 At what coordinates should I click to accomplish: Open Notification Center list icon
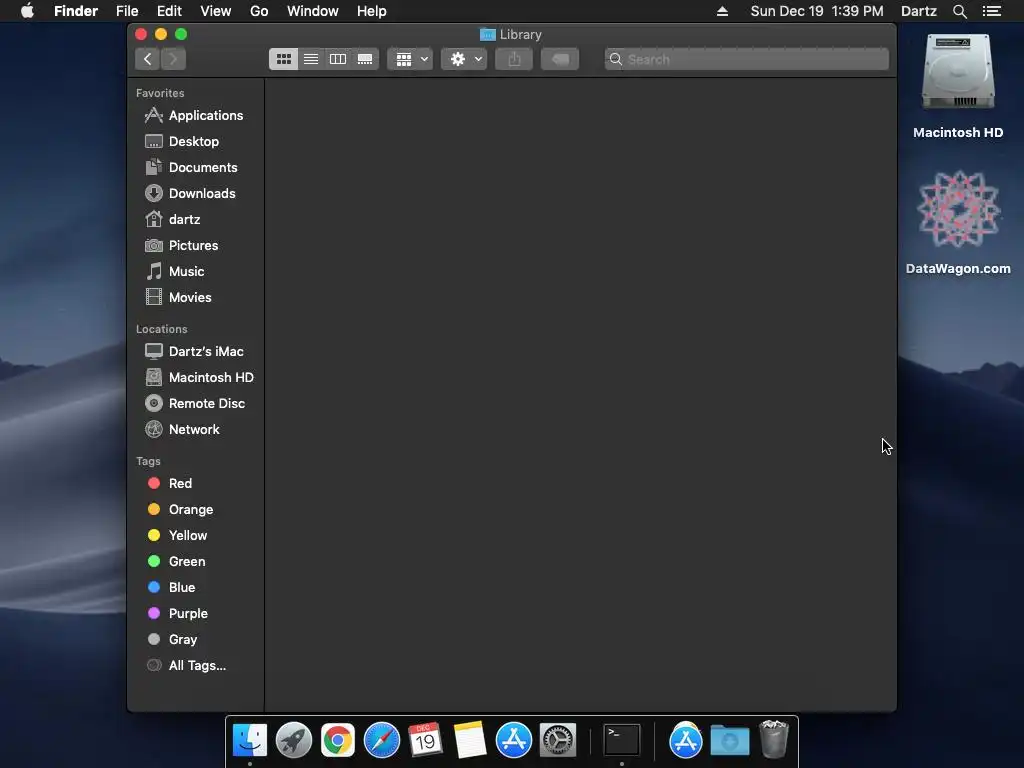tap(992, 11)
